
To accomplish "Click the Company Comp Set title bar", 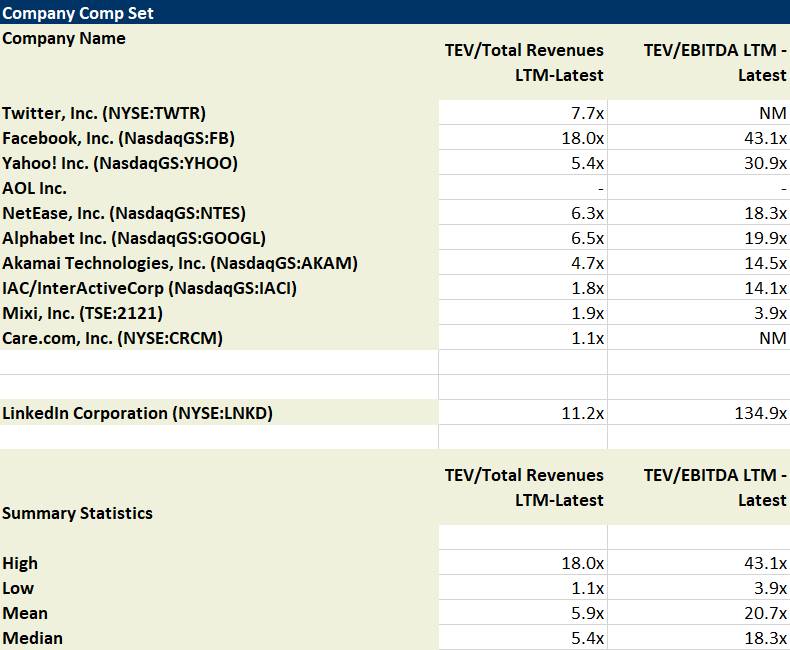I will (394, 13).
